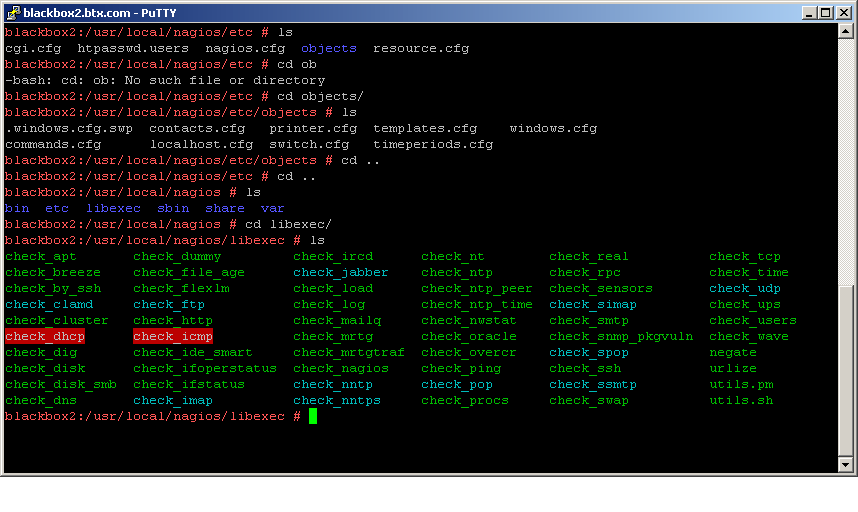Click the text '.windows.cfg.swp'

pyautogui.click(x=69, y=129)
